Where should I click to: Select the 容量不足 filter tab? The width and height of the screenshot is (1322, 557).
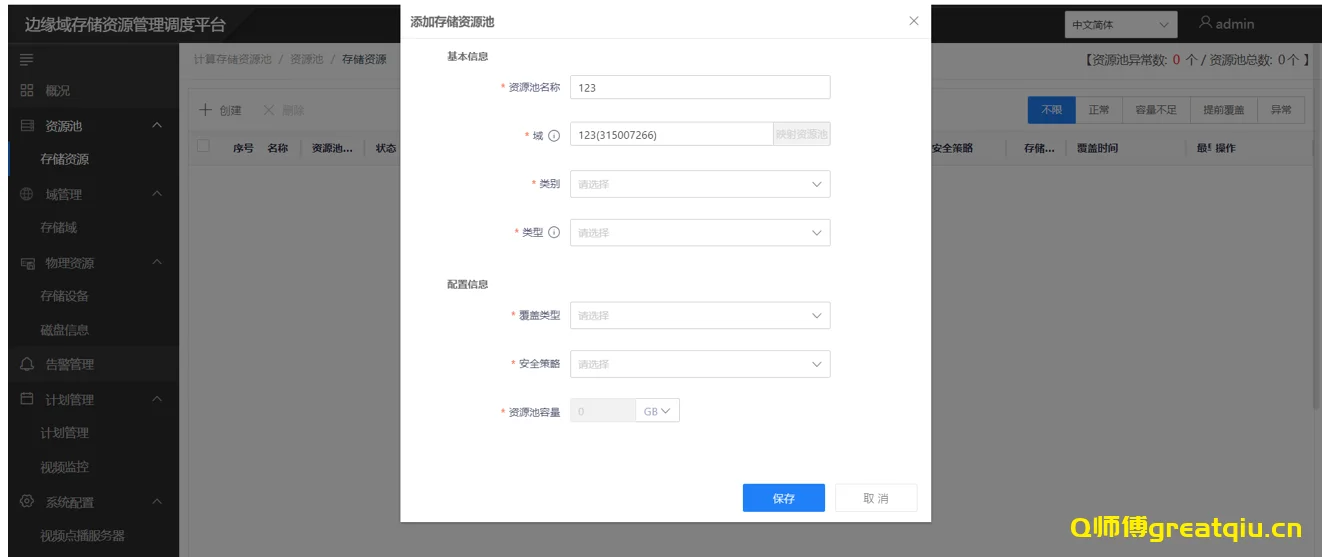[x=1155, y=110]
